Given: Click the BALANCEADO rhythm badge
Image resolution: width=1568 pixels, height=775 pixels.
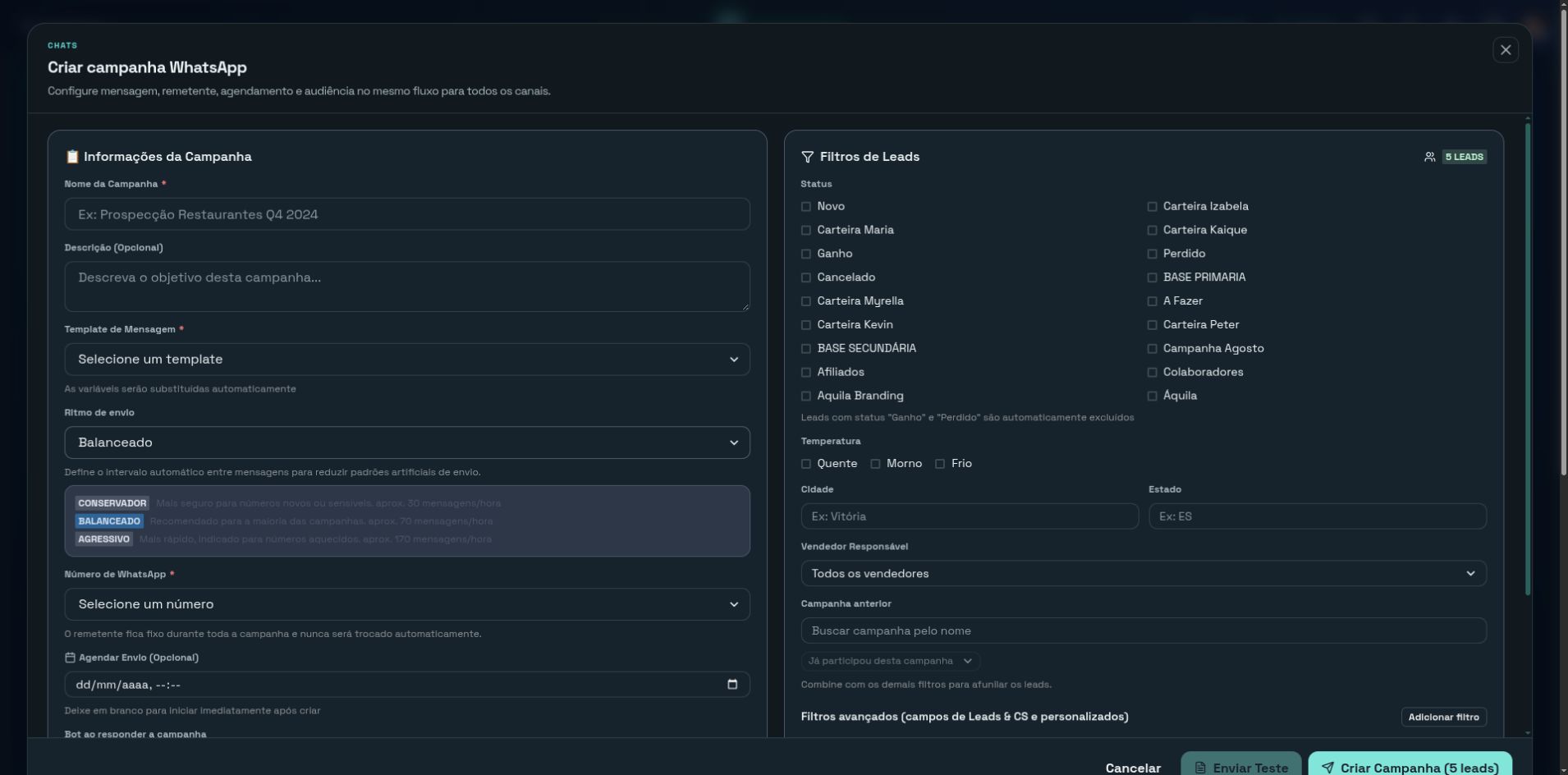Looking at the screenshot, I should (109, 521).
